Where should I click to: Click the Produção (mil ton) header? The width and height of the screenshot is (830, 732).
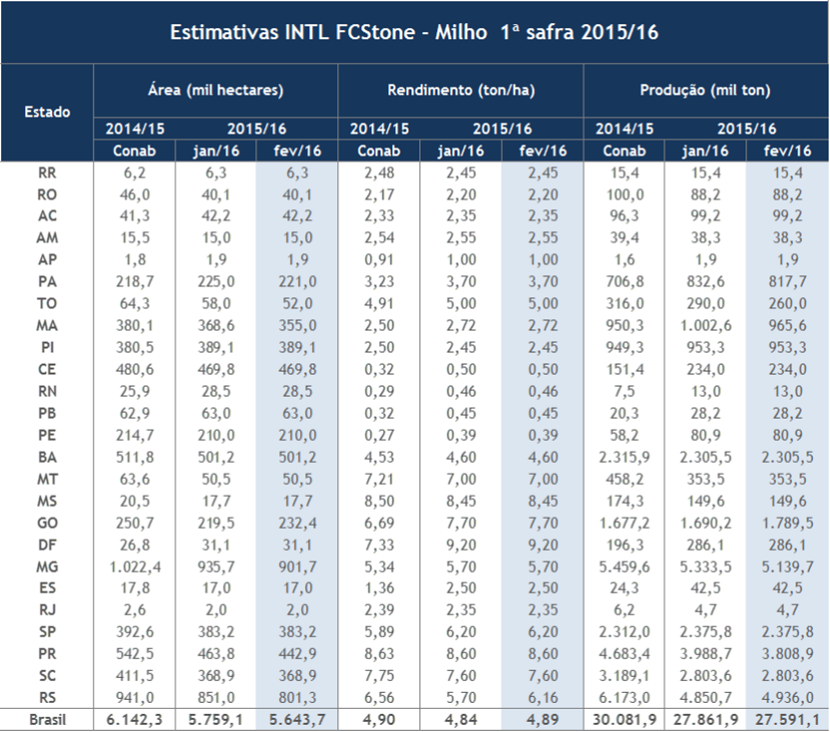point(705,91)
